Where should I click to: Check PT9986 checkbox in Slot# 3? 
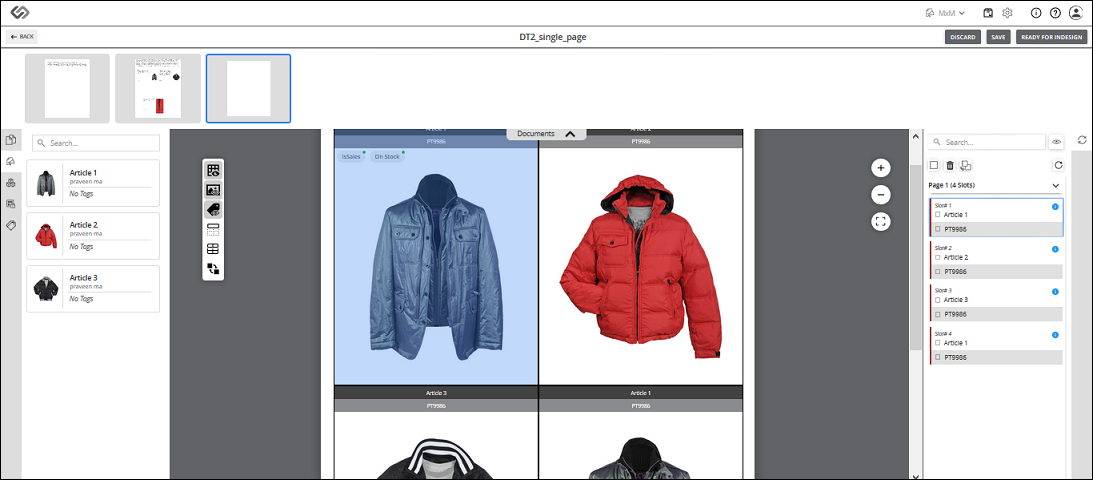click(x=938, y=314)
